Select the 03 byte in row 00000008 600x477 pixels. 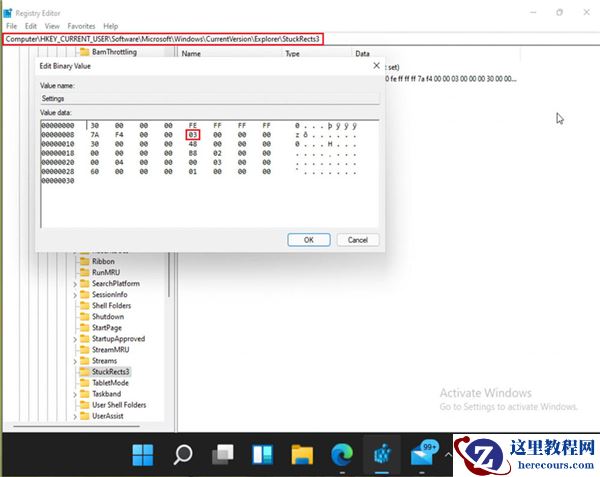192,135
